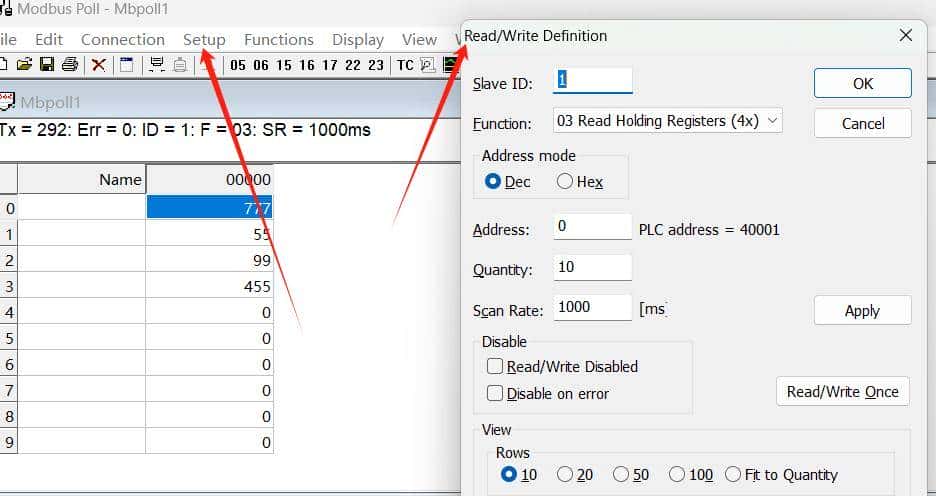
Task: Click Read/Write Once button
Action: [x=842, y=392]
